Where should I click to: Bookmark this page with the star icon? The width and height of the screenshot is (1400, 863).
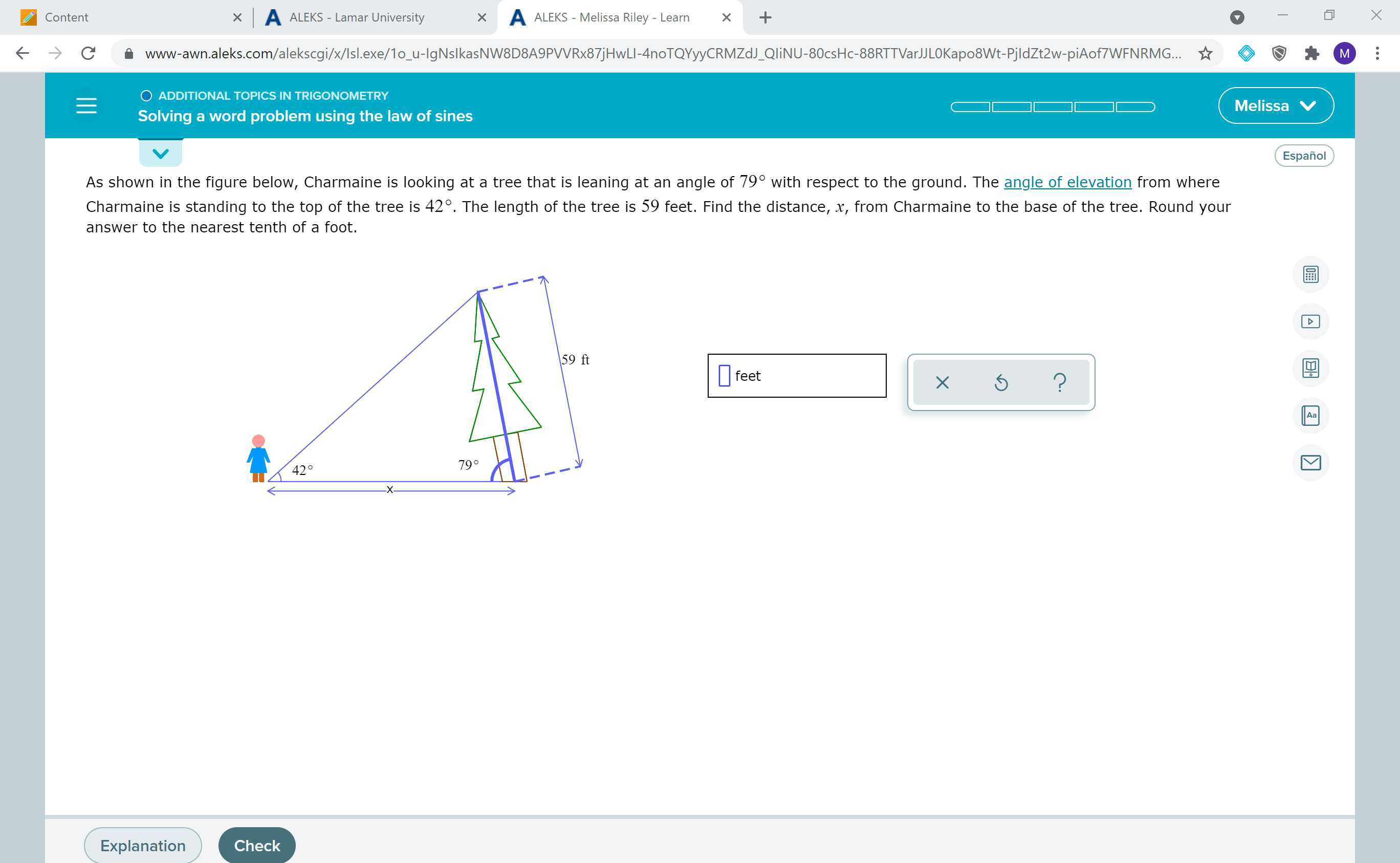pos(1205,54)
